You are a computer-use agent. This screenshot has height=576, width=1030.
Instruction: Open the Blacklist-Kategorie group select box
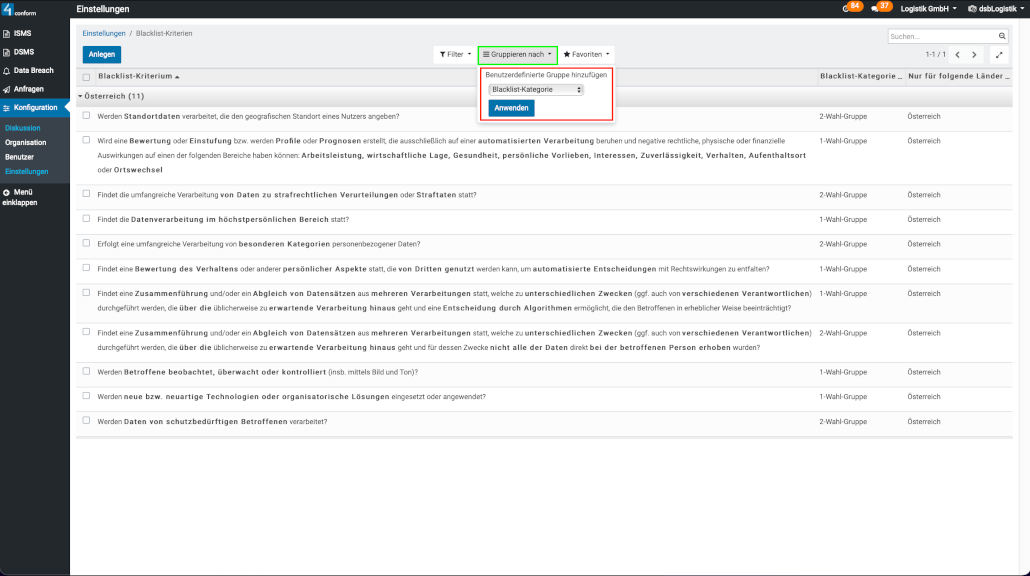pyautogui.click(x=536, y=89)
